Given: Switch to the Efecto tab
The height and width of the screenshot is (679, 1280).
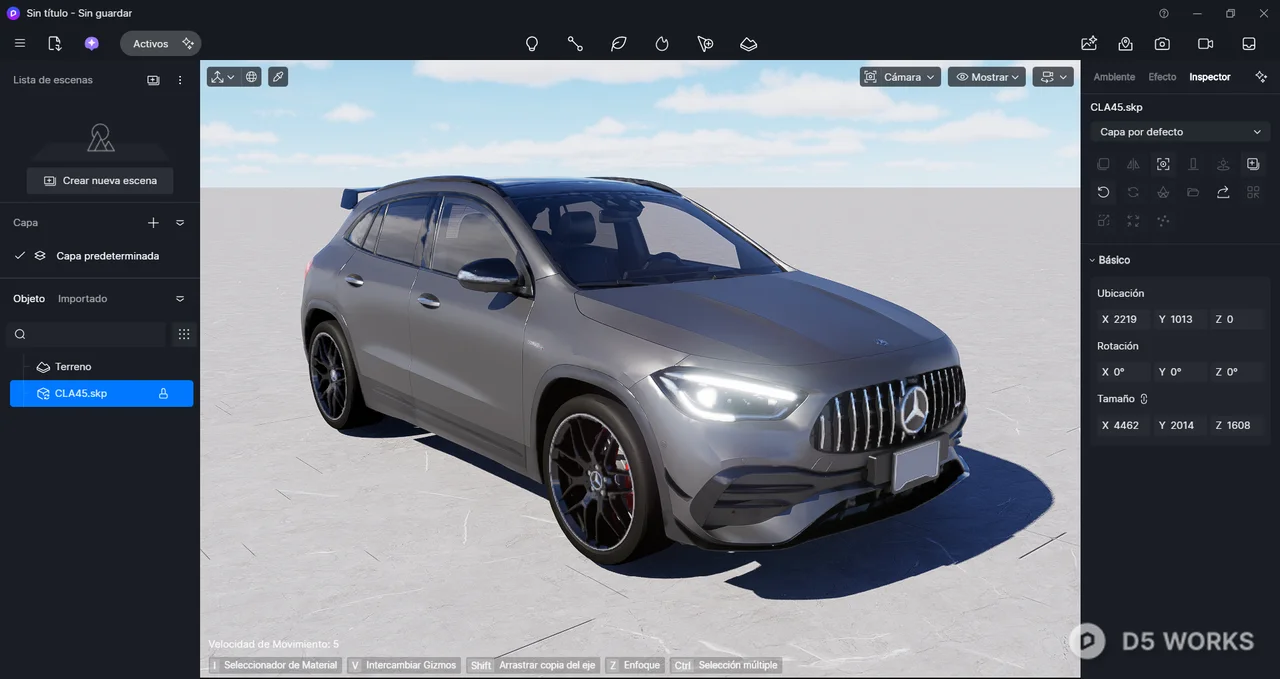Looking at the screenshot, I should [1162, 77].
